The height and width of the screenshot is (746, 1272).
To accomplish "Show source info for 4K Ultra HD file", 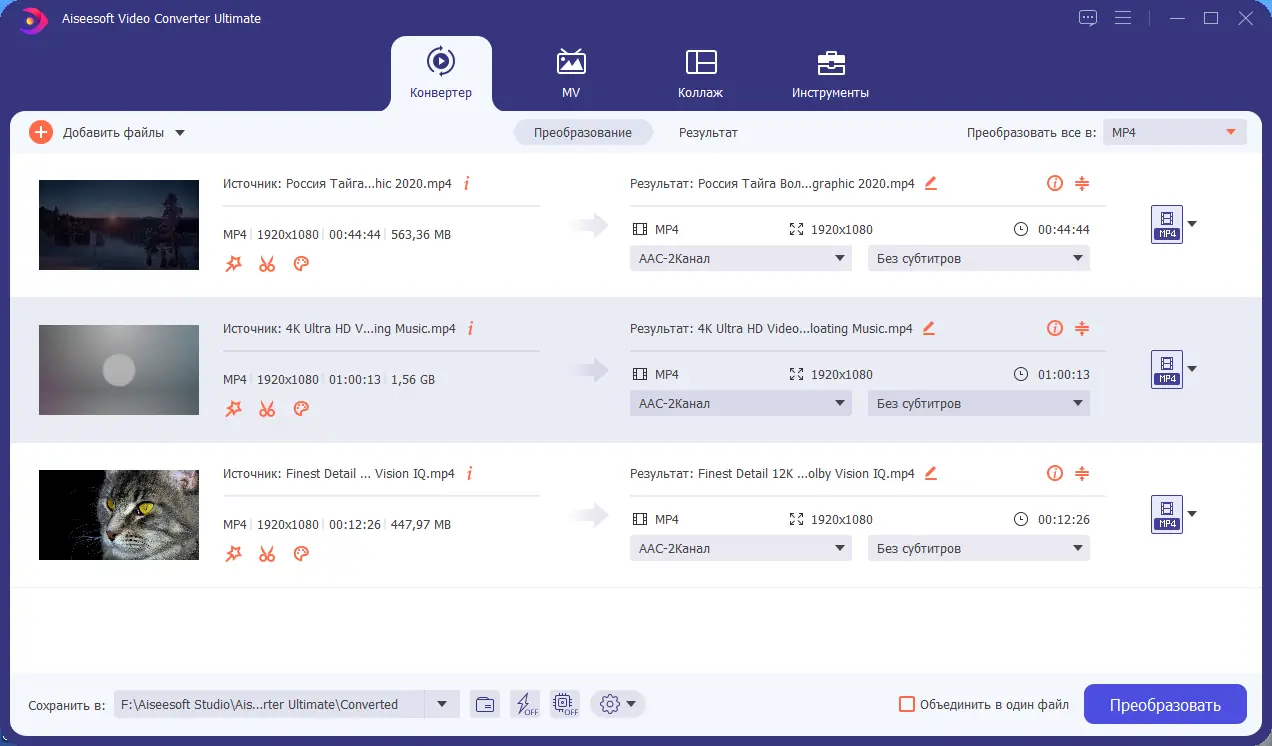I will click(x=471, y=328).
